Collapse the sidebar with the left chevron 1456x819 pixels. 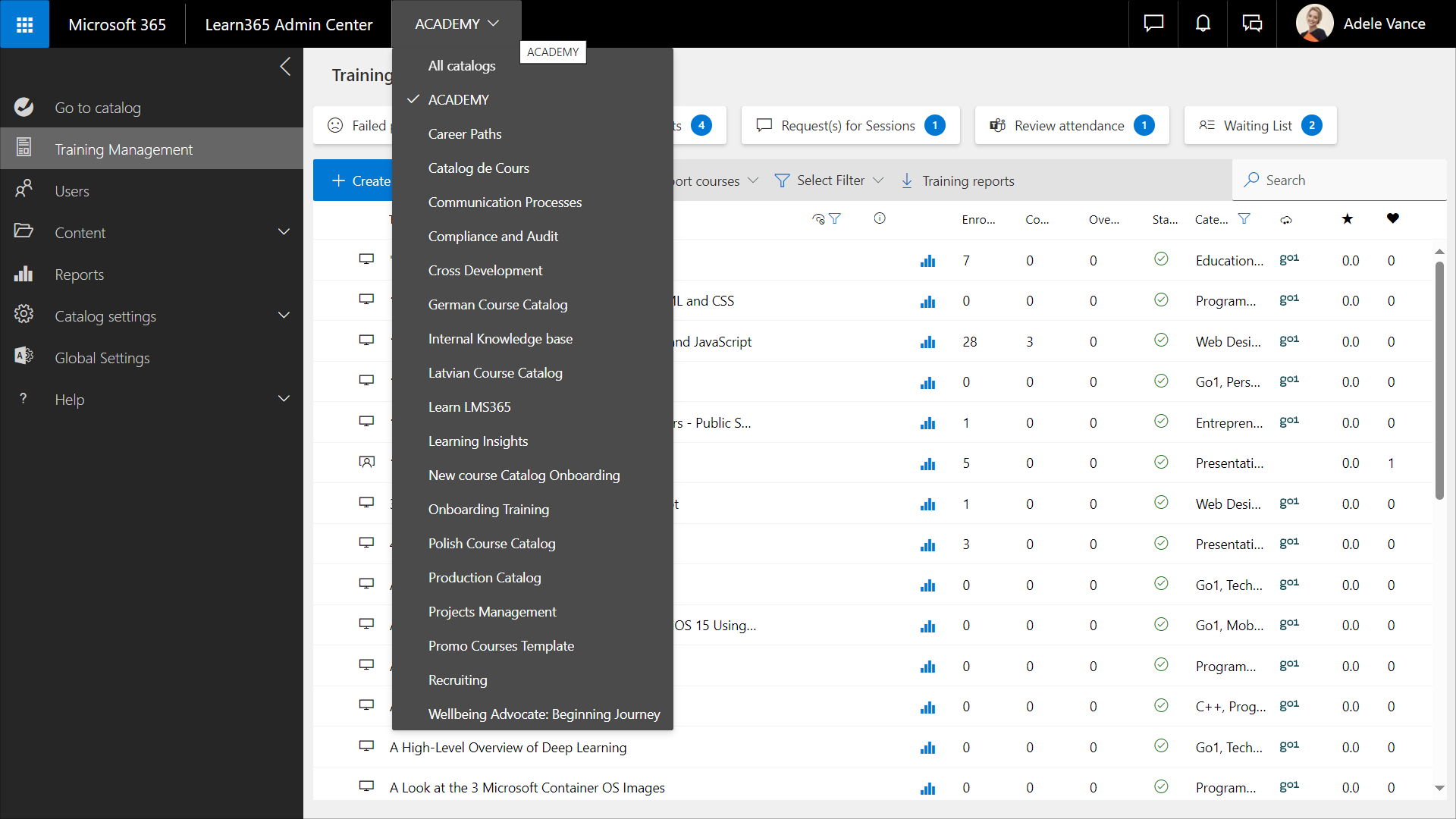(x=285, y=67)
